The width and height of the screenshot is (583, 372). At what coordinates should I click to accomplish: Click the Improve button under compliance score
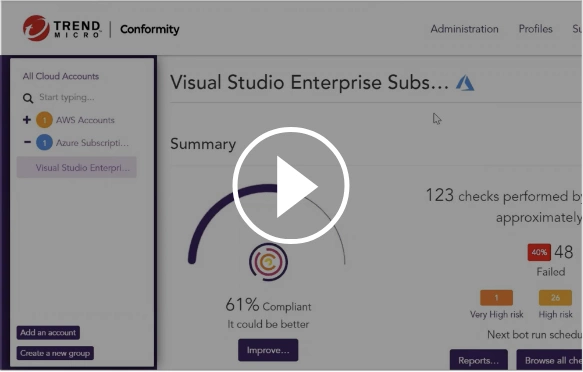pos(268,350)
